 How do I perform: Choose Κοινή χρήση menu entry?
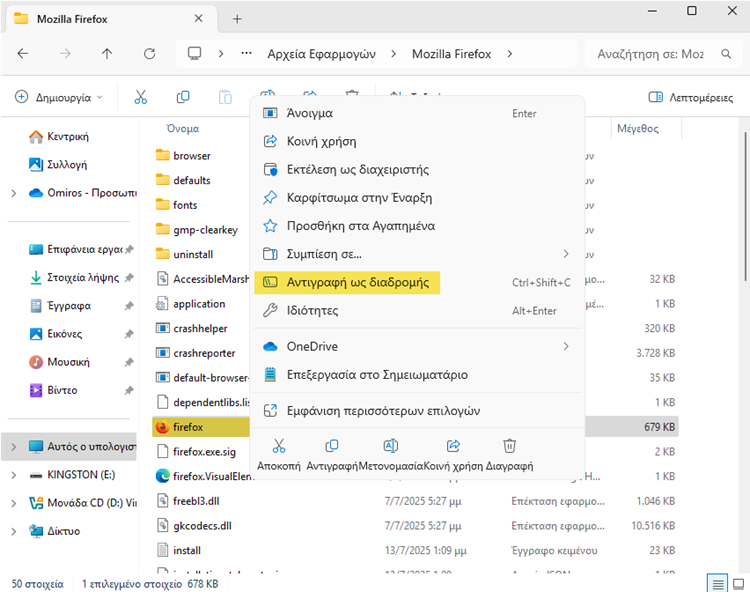[417, 141]
